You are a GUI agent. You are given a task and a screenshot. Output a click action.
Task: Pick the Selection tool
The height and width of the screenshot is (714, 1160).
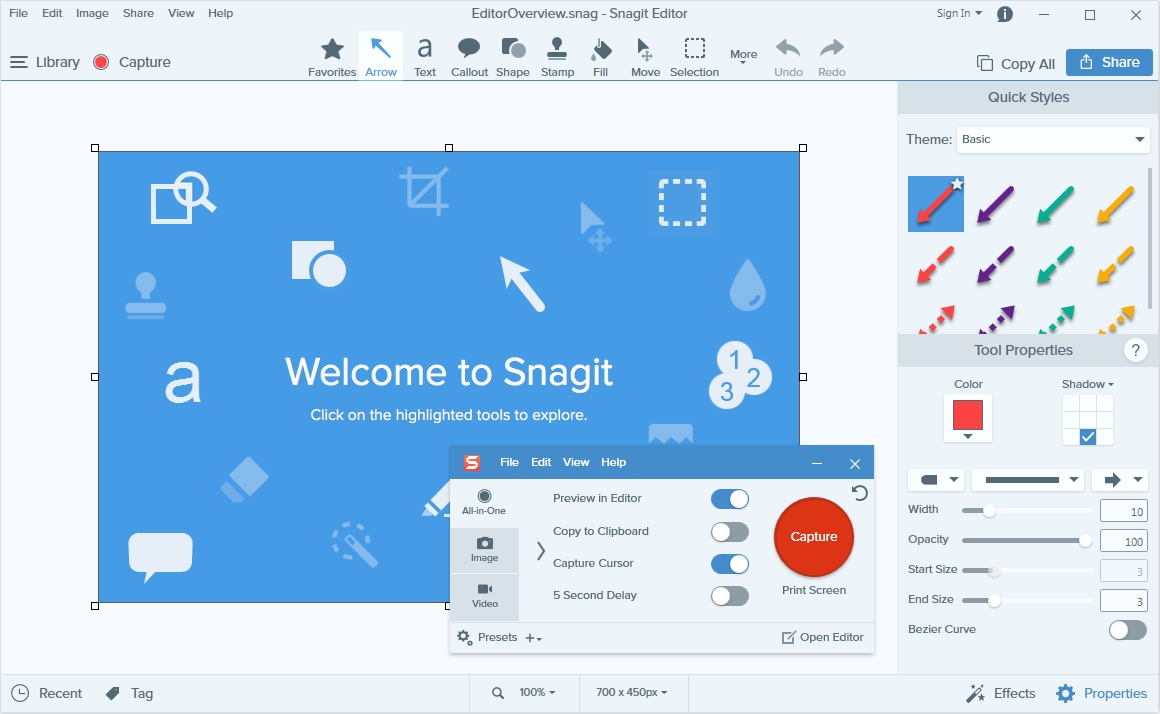pos(694,57)
